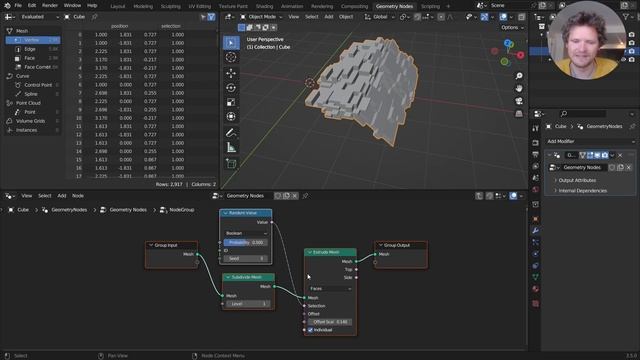Toggle viewport gizmo visibility button
Screen dimensions: 640x360
[x=484, y=17]
